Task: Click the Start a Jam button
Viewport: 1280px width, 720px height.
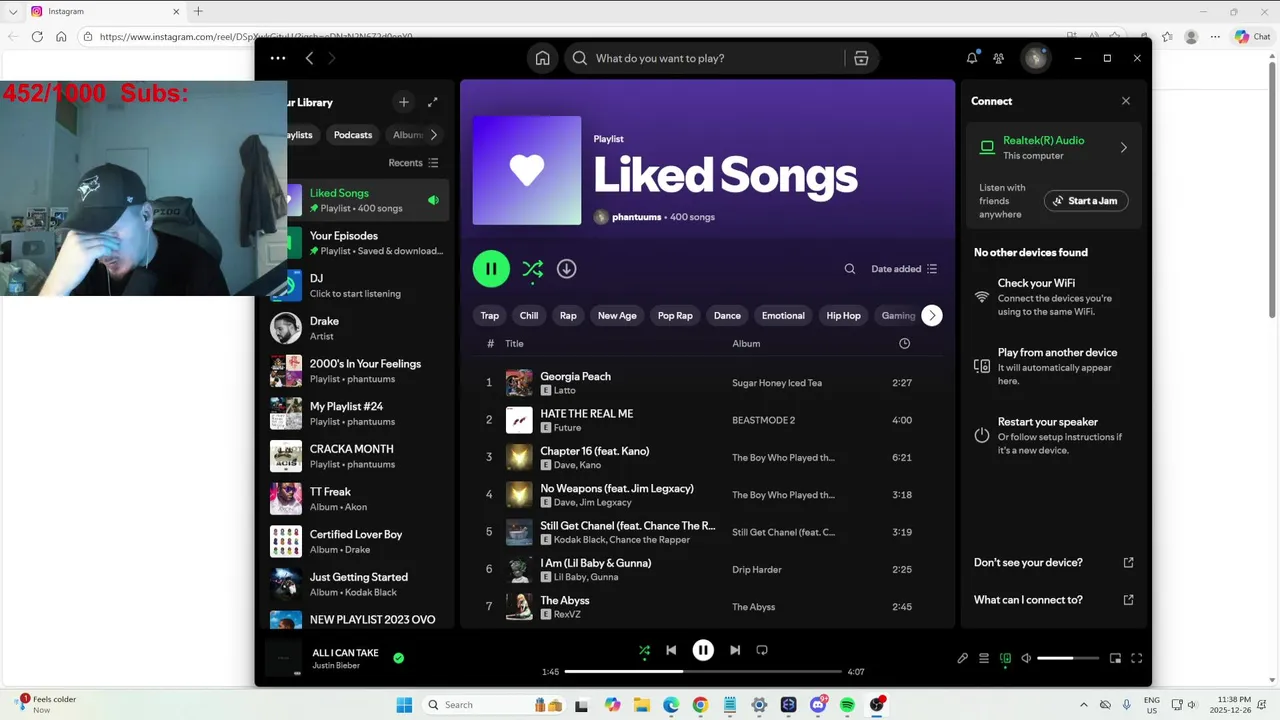Action: [1086, 201]
